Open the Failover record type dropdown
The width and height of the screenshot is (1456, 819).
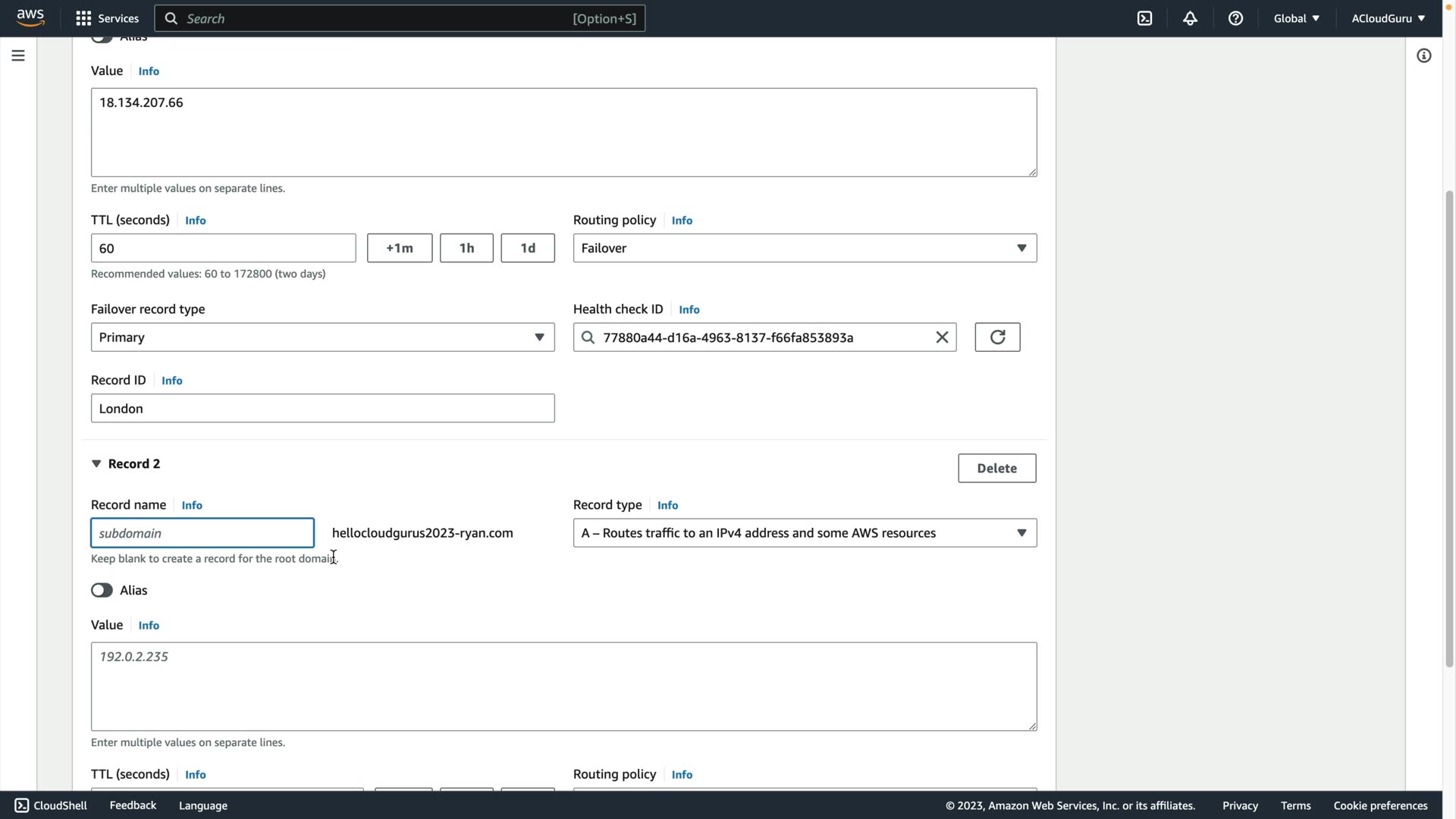click(322, 337)
